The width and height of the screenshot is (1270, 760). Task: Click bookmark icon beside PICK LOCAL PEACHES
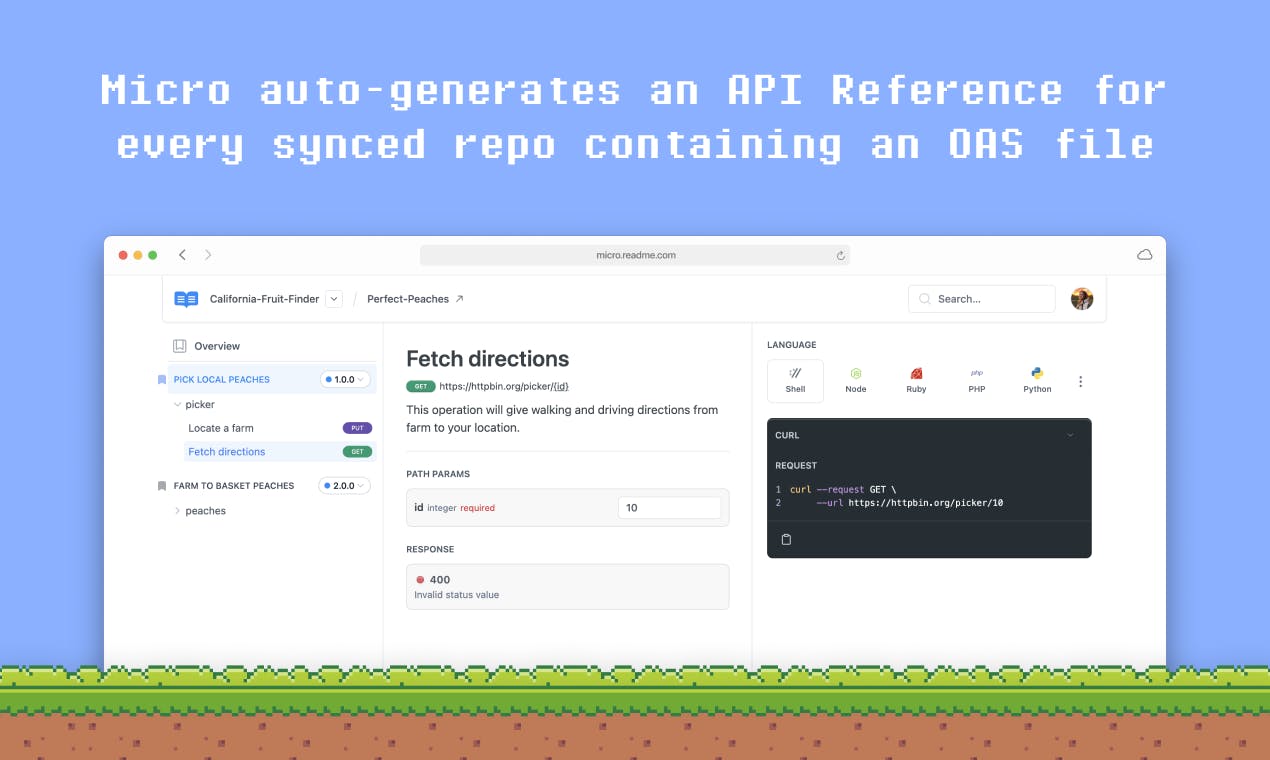click(x=162, y=380)
